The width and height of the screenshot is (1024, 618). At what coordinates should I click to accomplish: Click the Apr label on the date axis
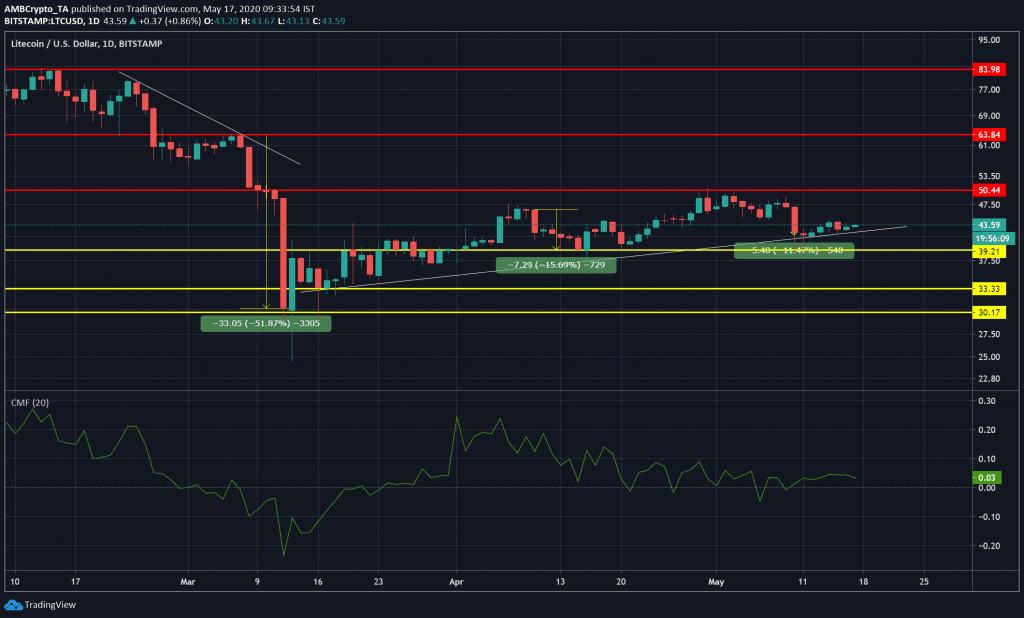(457, 580)
